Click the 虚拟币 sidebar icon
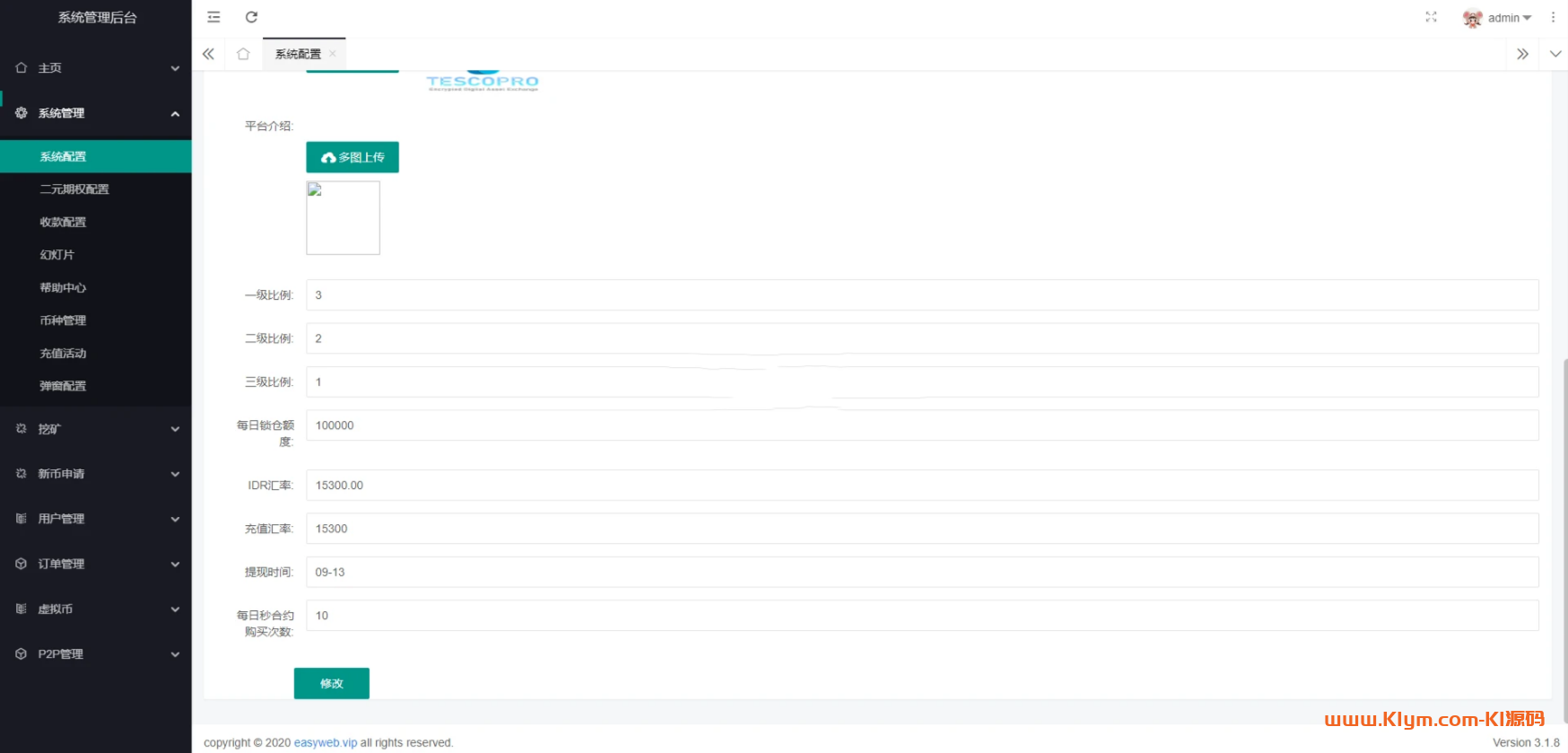Viewport: 1568px width, 753px height. [22, 609]
